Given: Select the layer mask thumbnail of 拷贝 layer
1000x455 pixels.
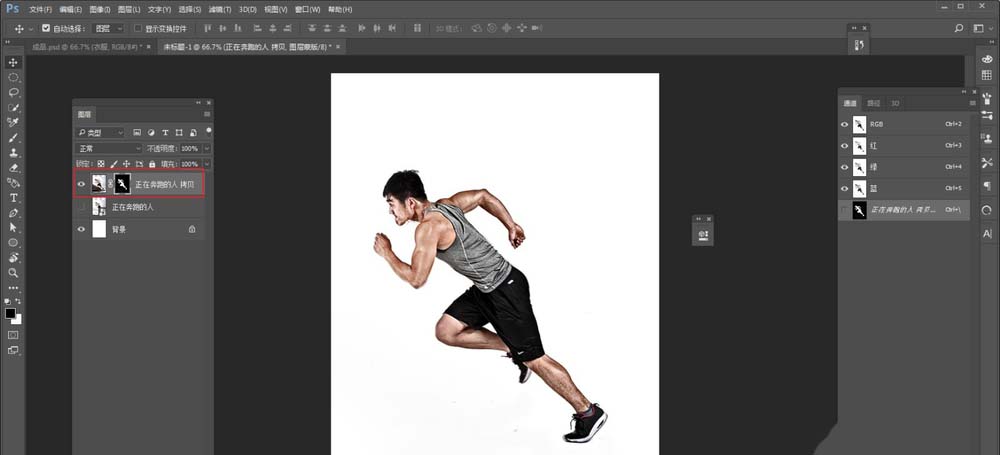Looking at the screenshot, I should [122, 185].
